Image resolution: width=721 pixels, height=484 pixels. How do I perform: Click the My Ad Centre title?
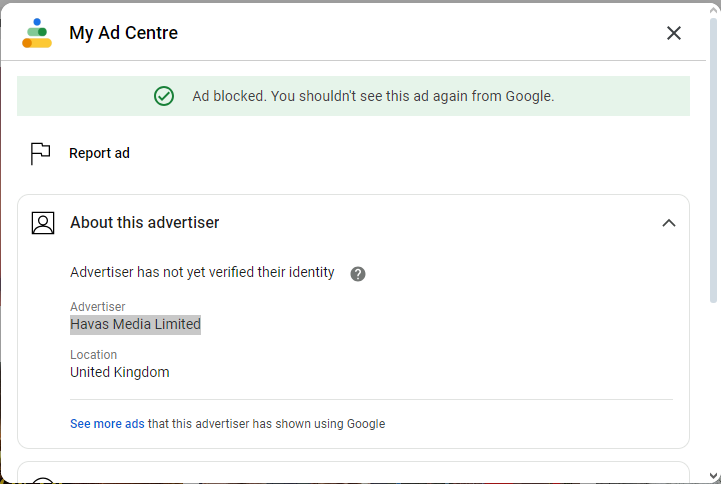point(123,33)
